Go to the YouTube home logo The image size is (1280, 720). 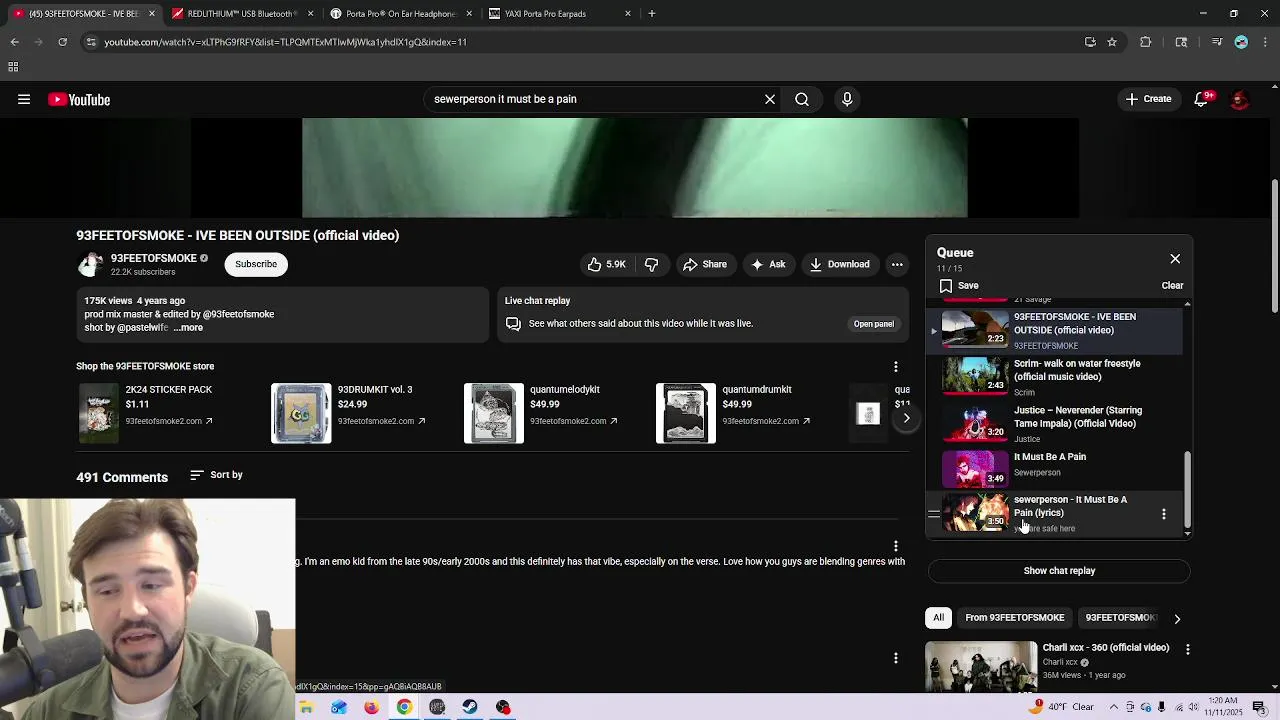[x=79, y=99]
